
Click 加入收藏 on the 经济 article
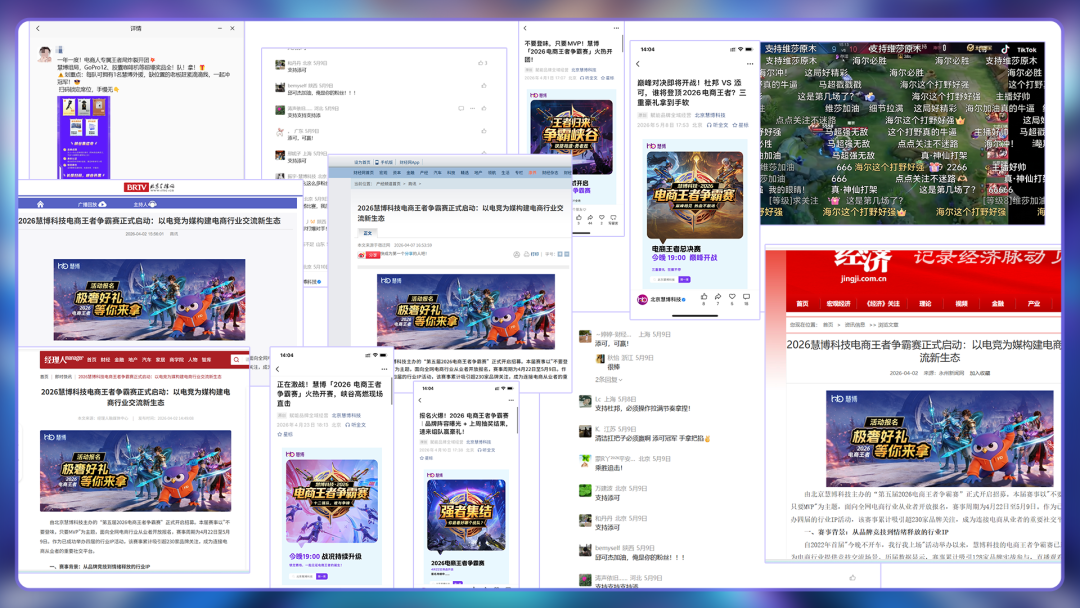pyautogui.click(x=979, y=373)
